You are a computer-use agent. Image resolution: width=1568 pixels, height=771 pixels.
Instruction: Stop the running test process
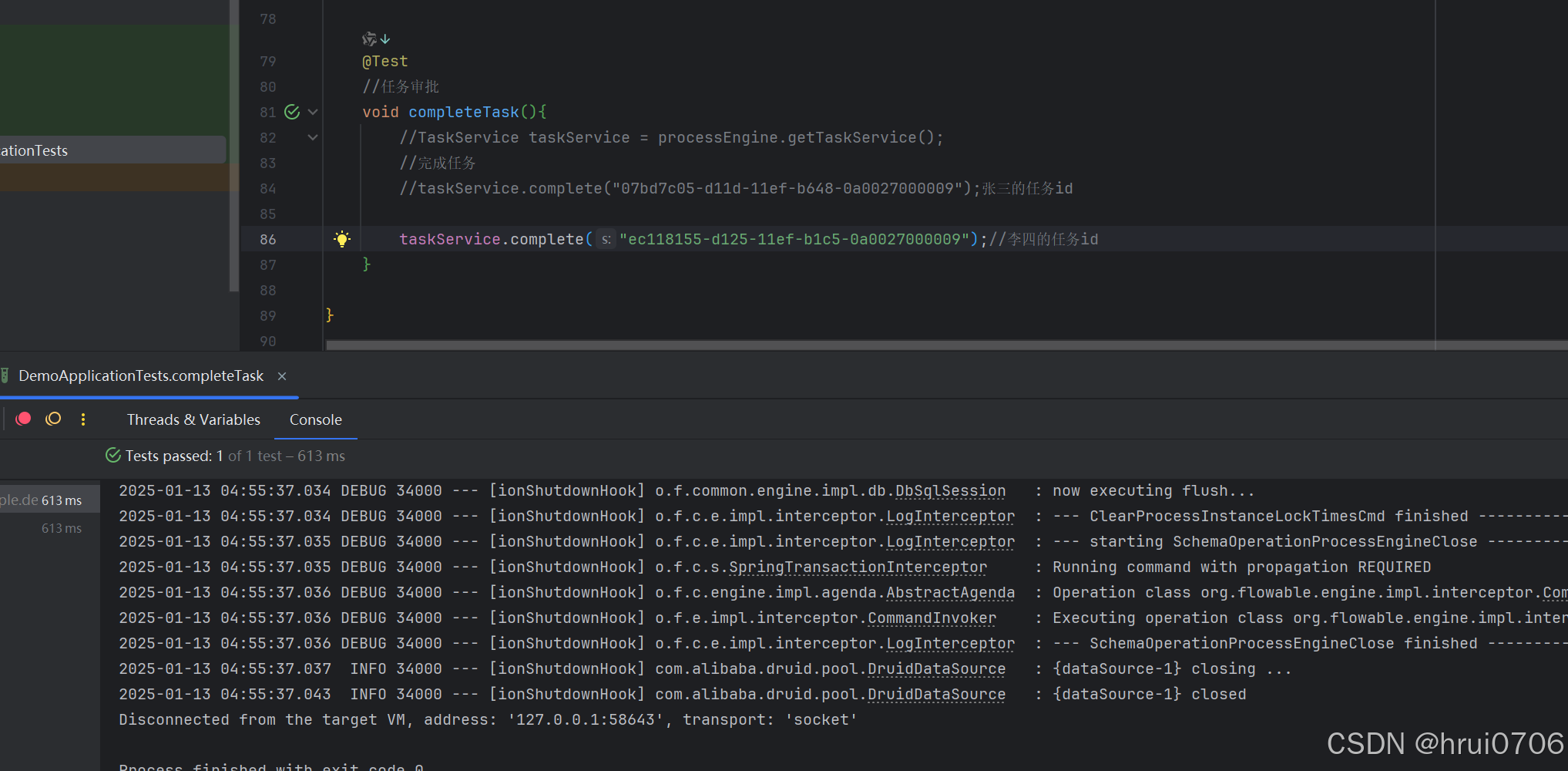point(23,419)
